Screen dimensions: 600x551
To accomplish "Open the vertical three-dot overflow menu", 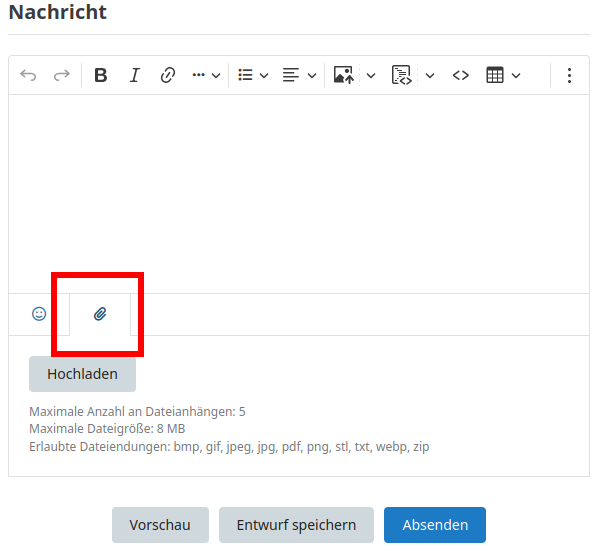I will (x=569, y=75).
